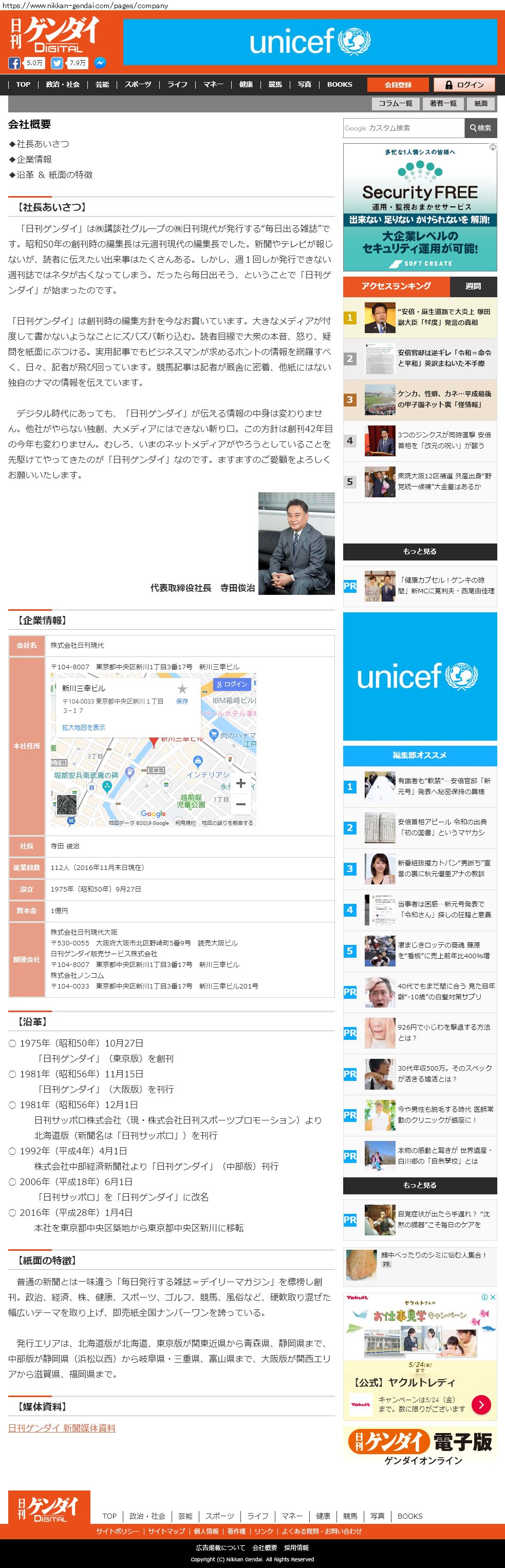Click the 紙面 button
The image size is (505, 1568).
point(481,104)
